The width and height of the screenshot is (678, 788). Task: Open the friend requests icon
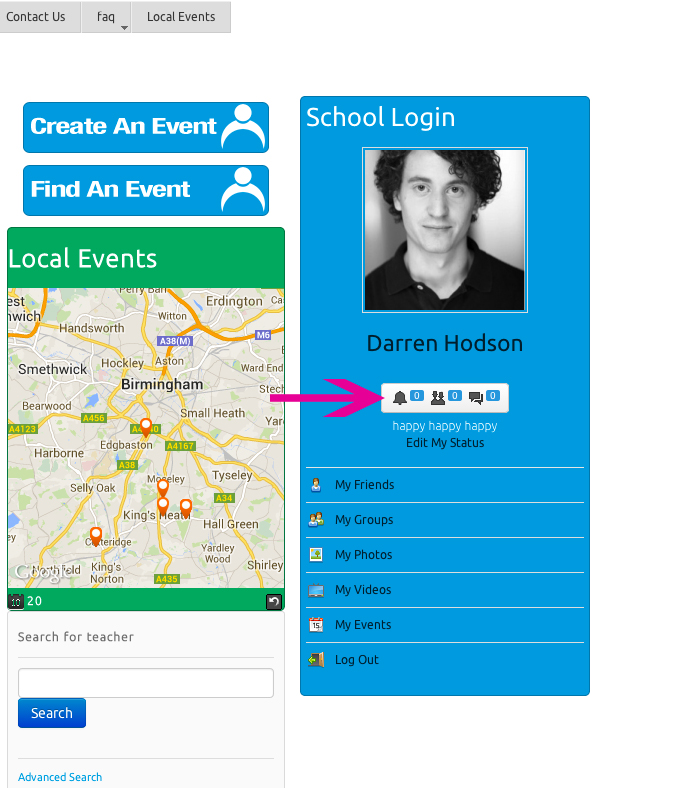[x=438, y=398]
